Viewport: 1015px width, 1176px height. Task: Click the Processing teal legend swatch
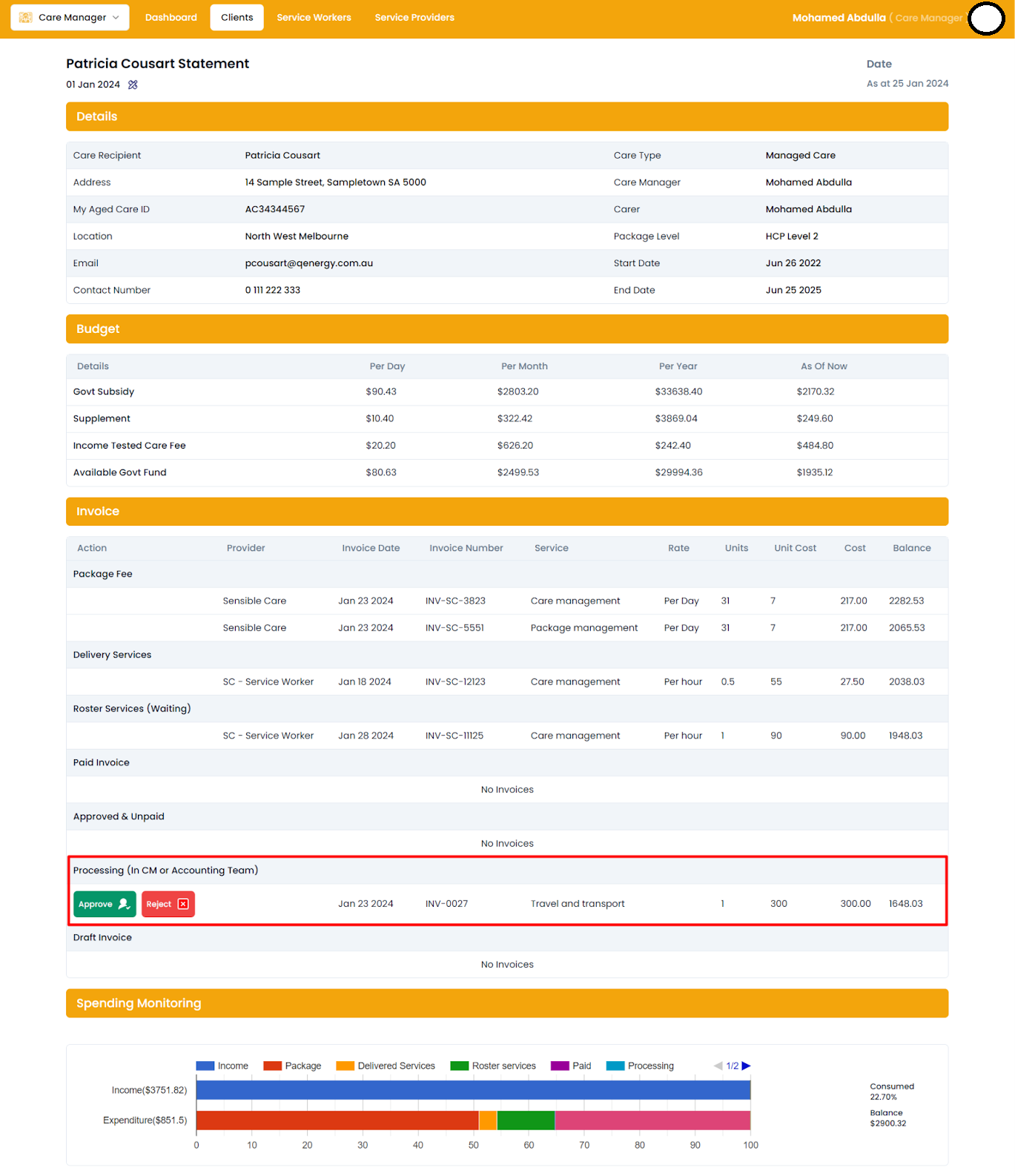click(615, 1066)
